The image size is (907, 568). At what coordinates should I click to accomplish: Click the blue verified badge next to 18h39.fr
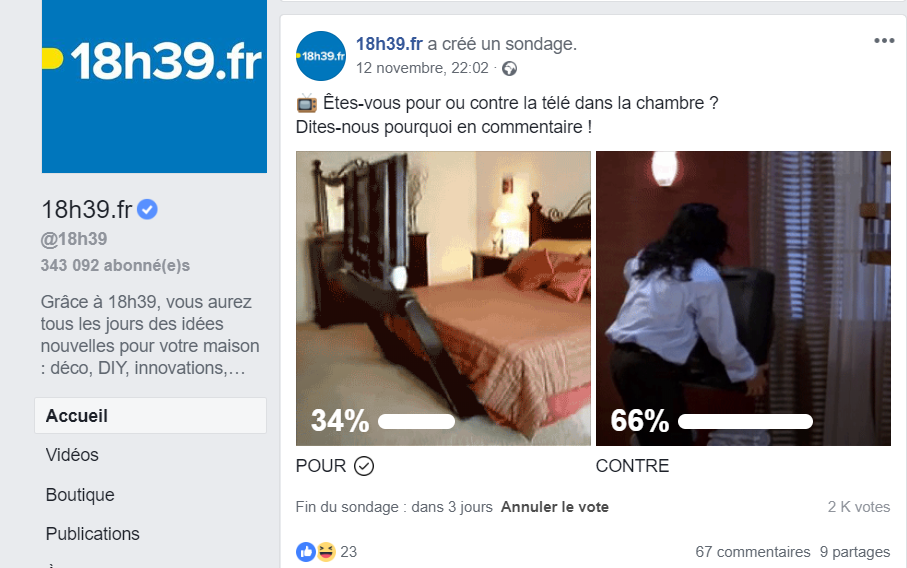tap(148, 209)
